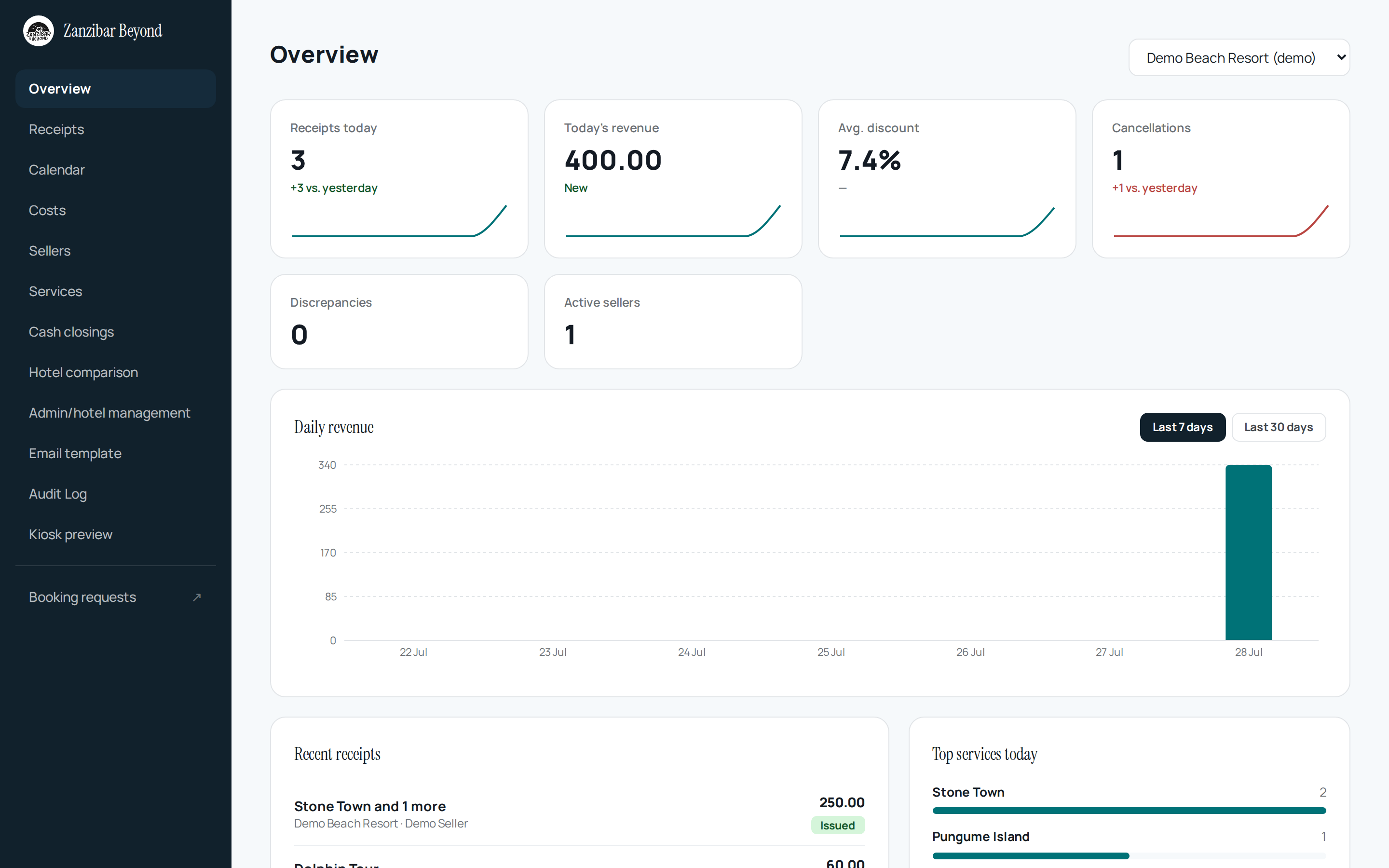Select Services from the sidebar

pos(115,291)
